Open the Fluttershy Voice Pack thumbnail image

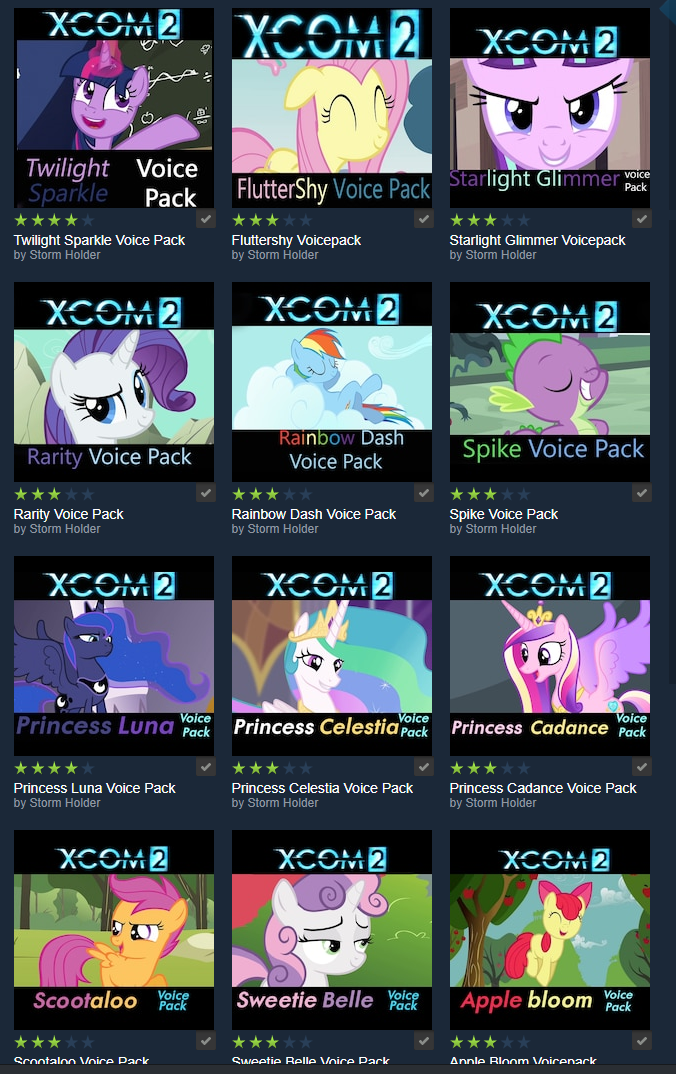331,108
